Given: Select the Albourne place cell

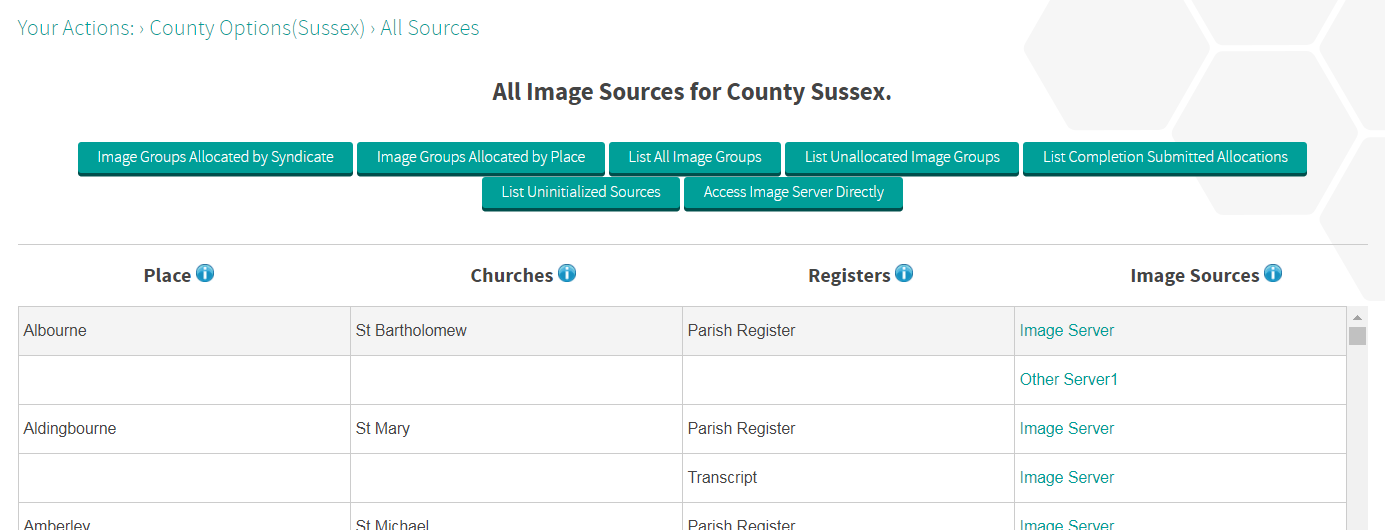Looking at the screenshot, I should (185, 331).
